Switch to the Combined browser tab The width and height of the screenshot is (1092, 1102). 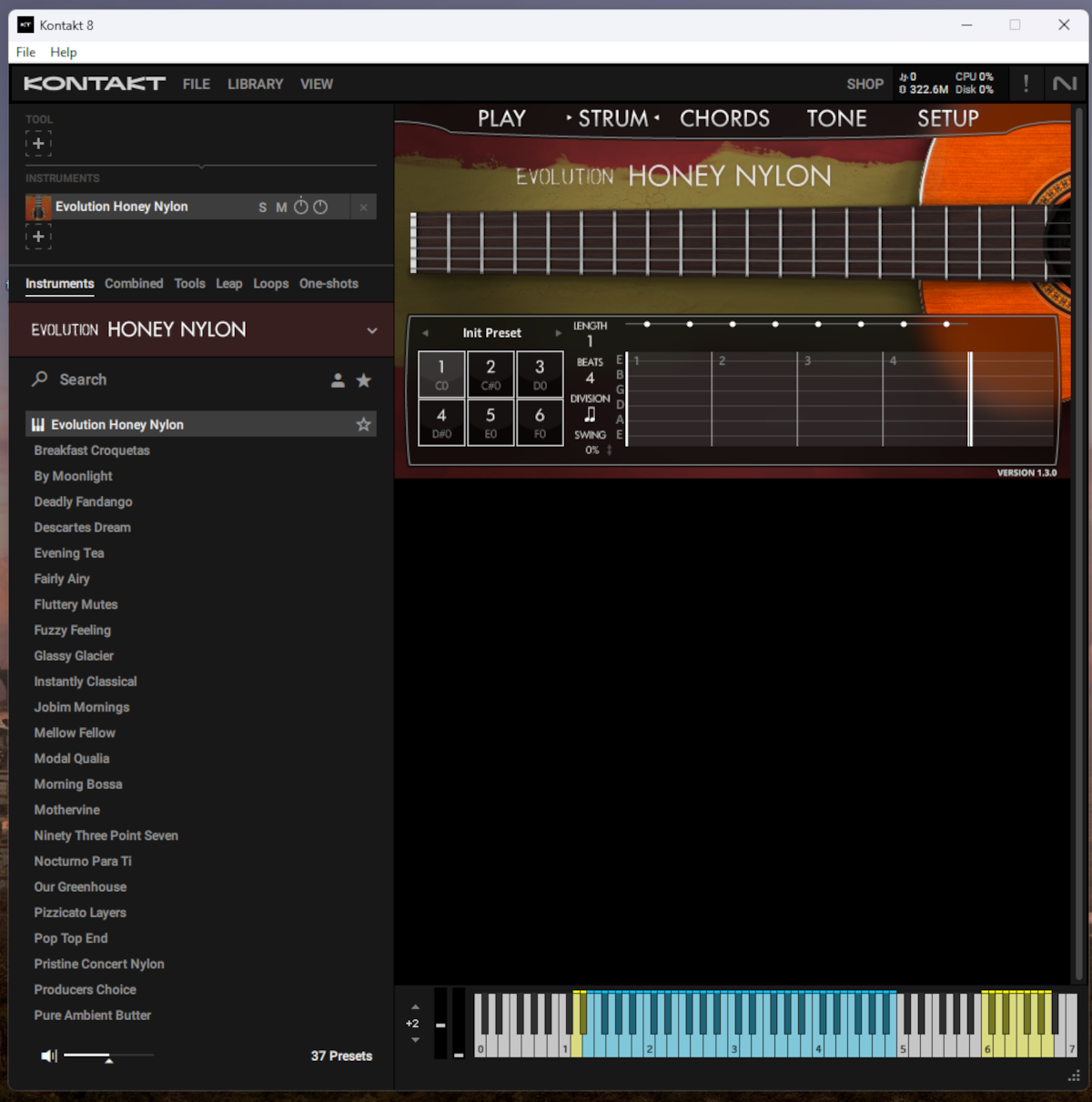tap(134, 284)
